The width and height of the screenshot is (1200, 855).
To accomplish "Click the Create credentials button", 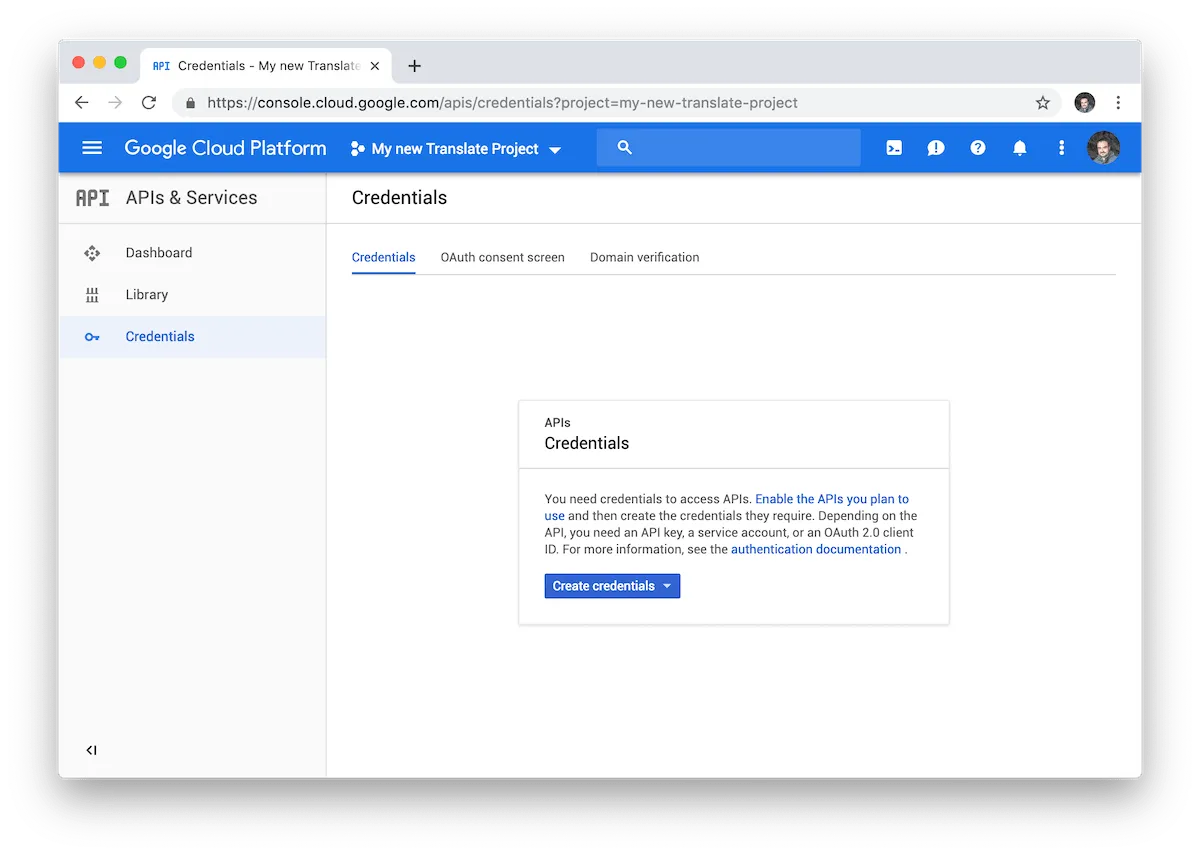I will click(x=612, y=586).
